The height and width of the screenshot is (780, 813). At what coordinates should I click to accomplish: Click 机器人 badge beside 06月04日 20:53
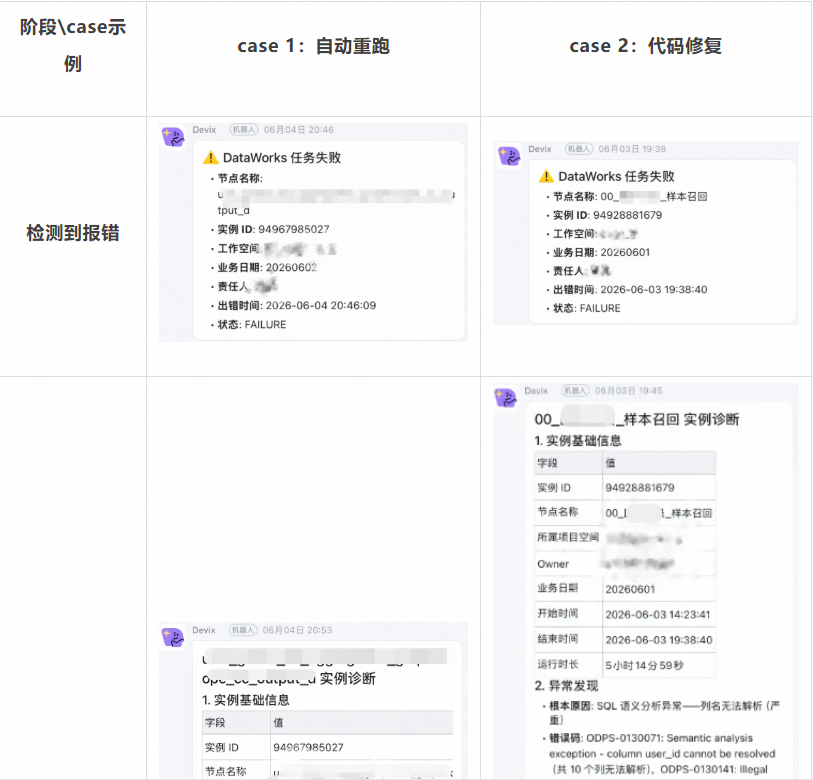[243, 630]
